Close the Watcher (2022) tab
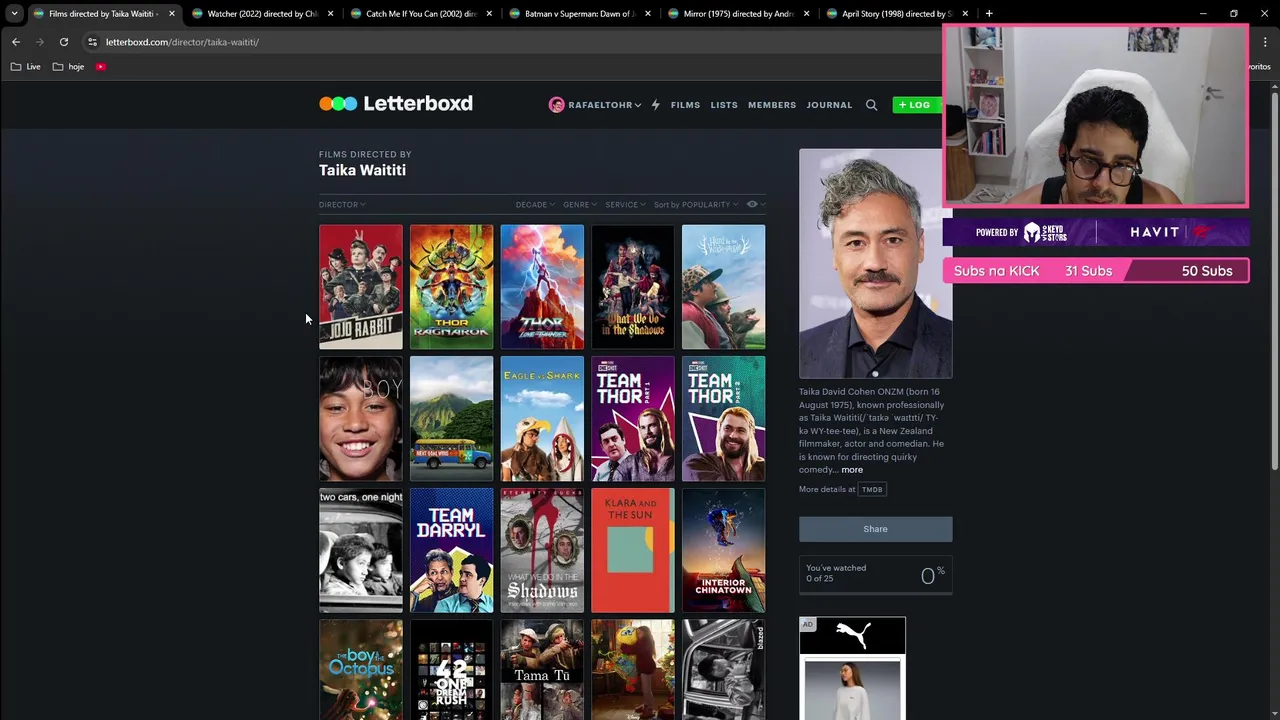The image size is (1280, 720). tap(330, 14)
